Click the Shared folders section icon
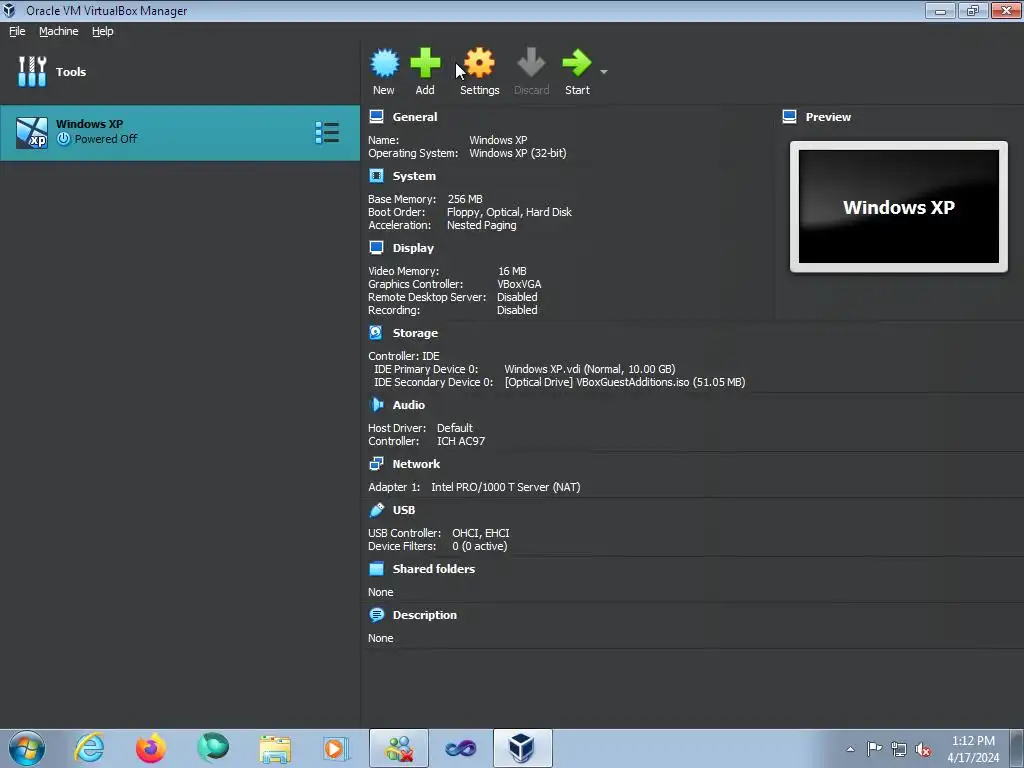Image resolution: width=1024 pixels, height=768 pixels. pos(376,569)
